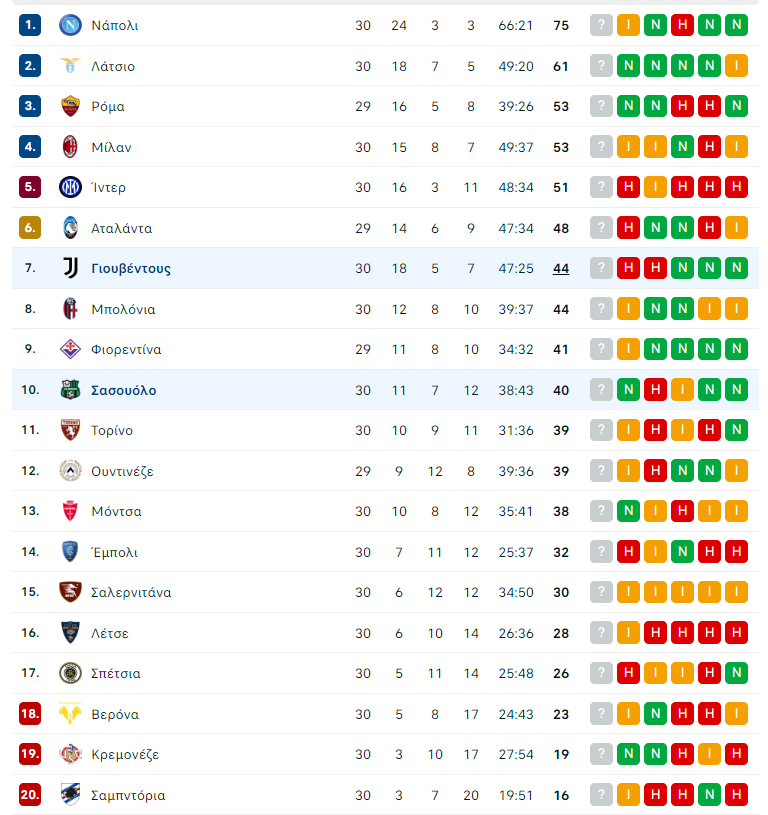Click Salernitana's next match question-mark badge
768x815 pixels.
[x=601, y=592]
